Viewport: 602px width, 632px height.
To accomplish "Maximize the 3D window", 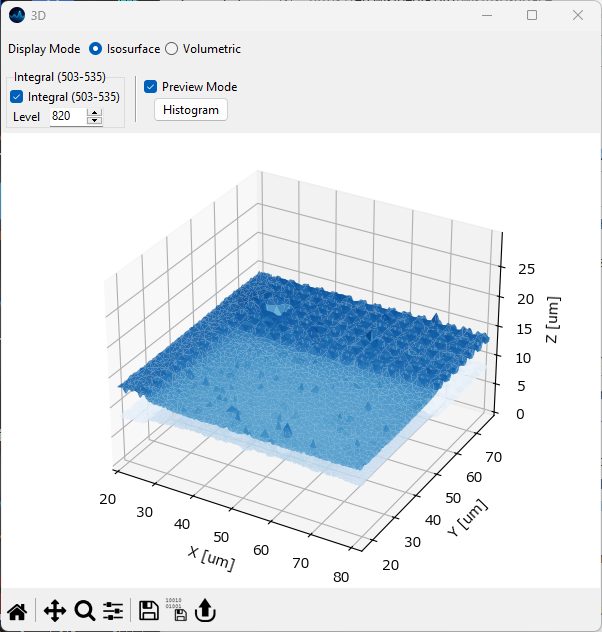I will pos(532,15).
